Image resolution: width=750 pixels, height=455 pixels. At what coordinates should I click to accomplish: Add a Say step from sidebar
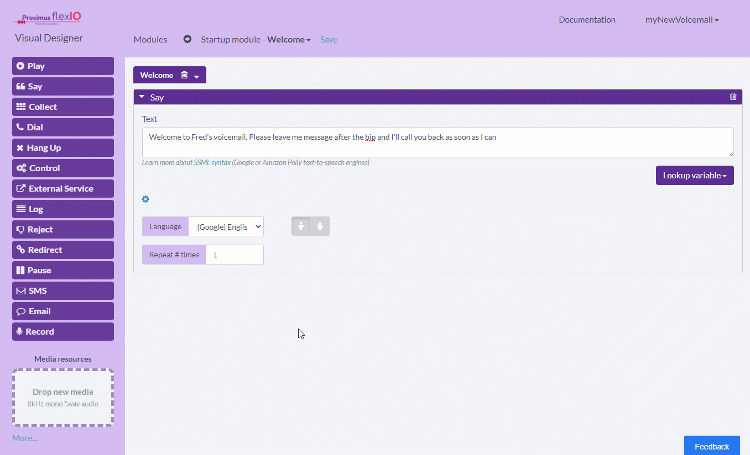pyautogui.click(x=63, y=87)
